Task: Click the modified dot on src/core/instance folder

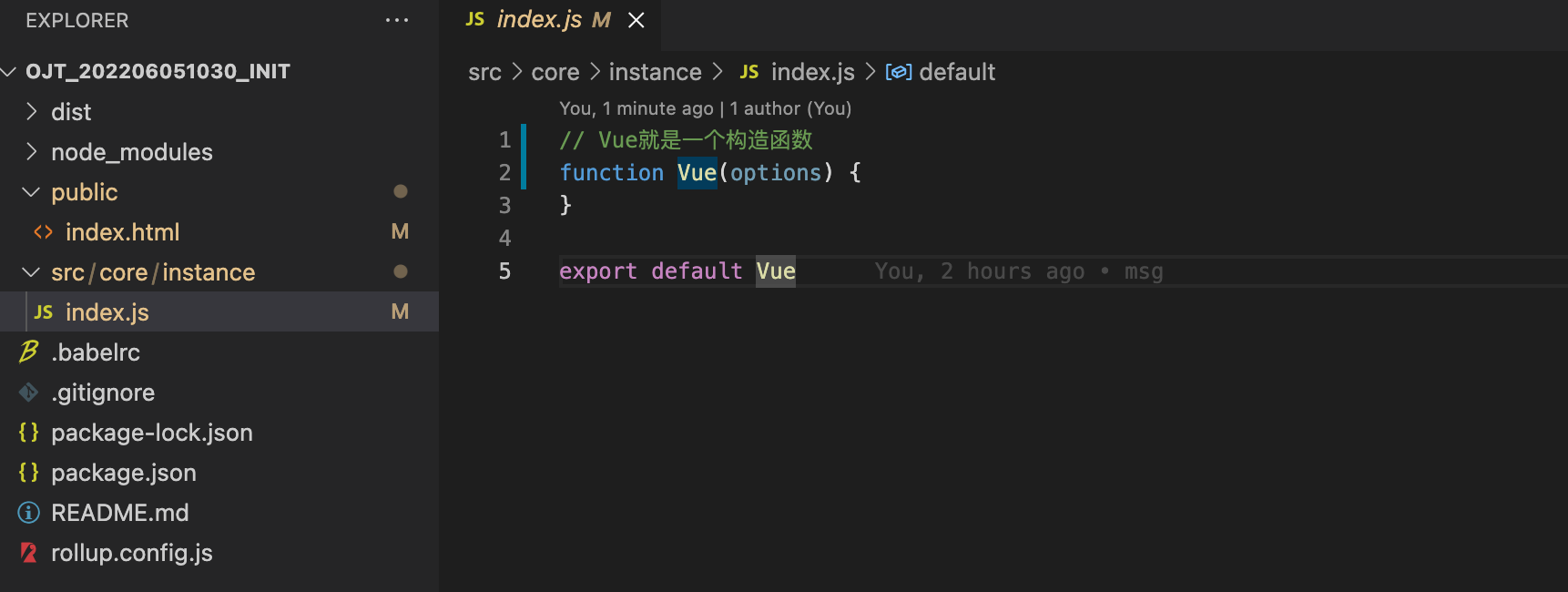Action: pos(400,271)
